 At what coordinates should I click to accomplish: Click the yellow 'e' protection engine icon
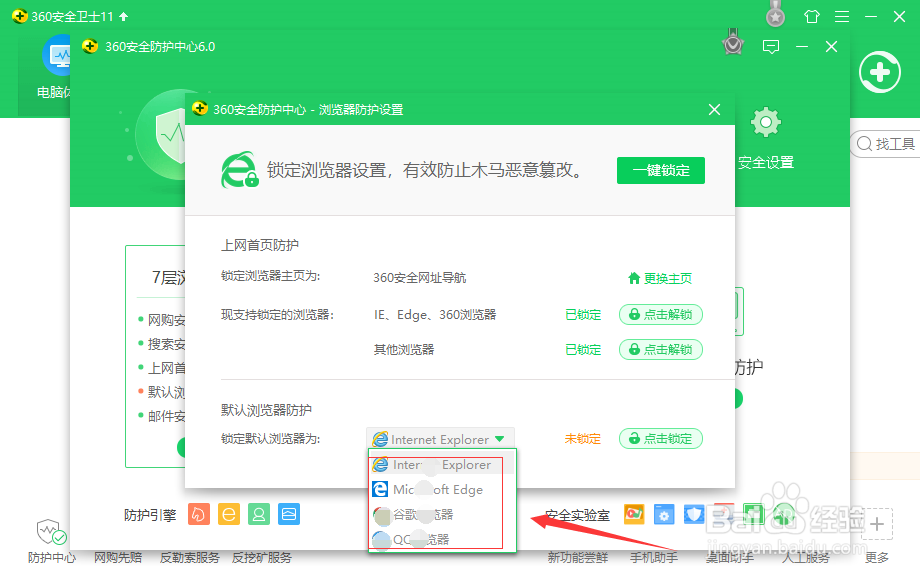tap(229, 514)
